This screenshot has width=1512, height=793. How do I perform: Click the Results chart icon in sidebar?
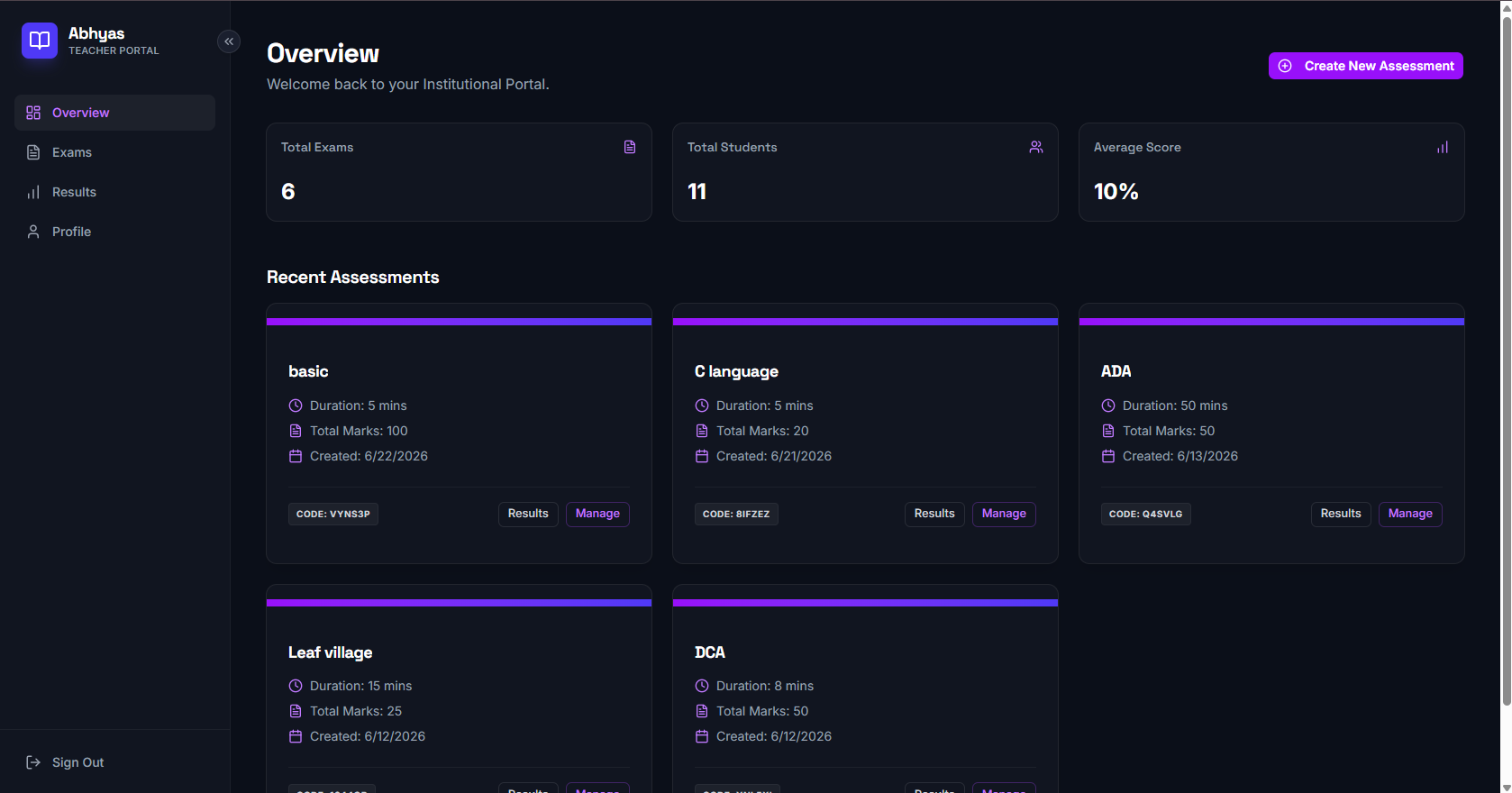pyautogui.click(x=33, y=192)
